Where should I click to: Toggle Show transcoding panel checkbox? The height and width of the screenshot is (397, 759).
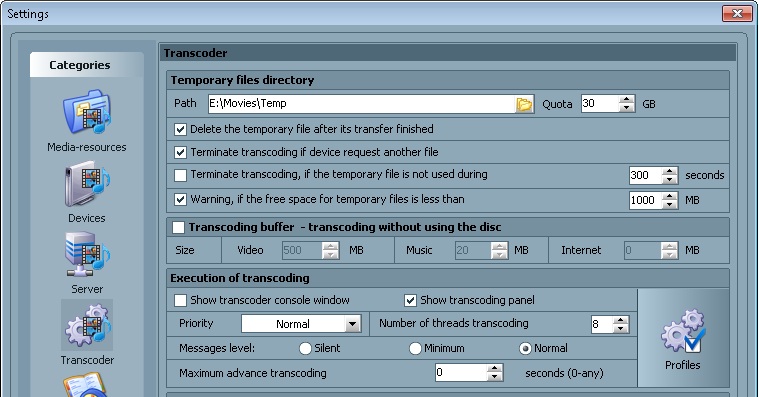point(410,301)
